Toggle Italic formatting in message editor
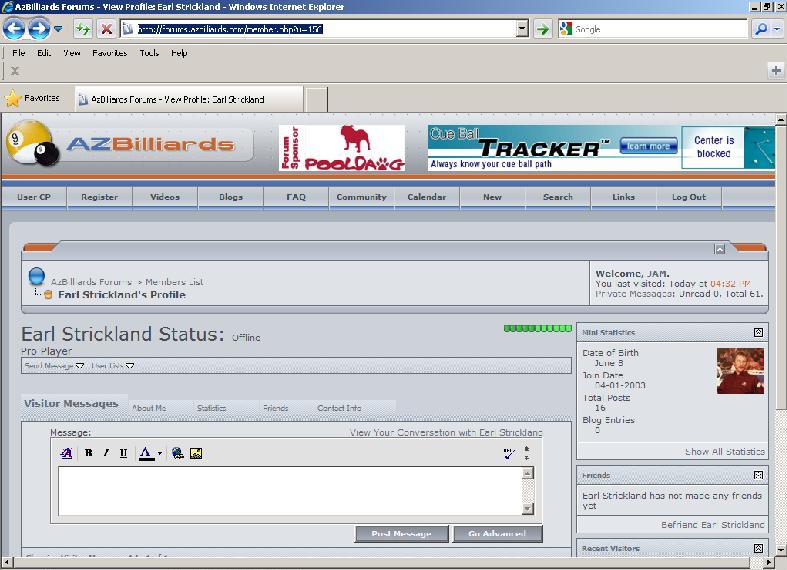 (x=106, y=453)
